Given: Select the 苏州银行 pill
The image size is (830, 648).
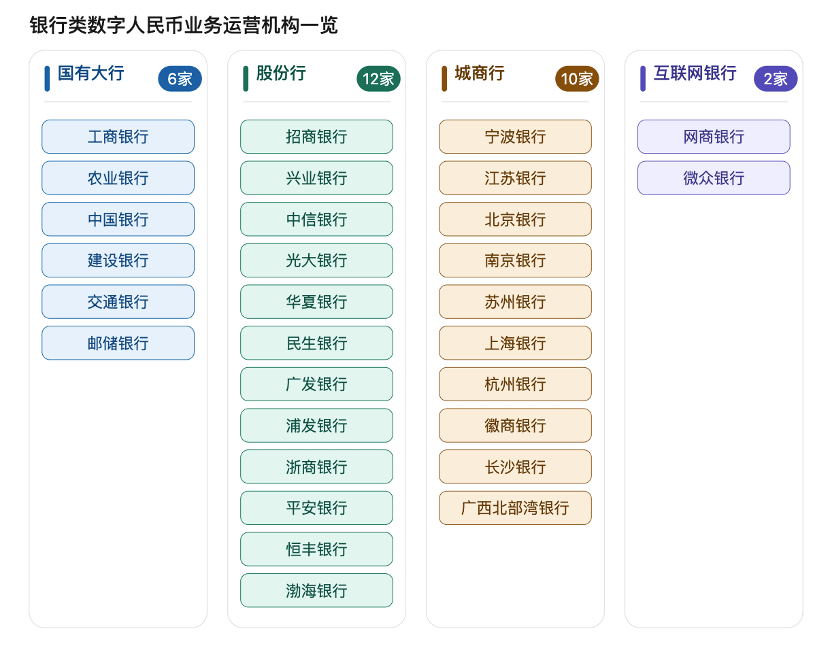Looking at the screenshot, I should coord(515,302).
